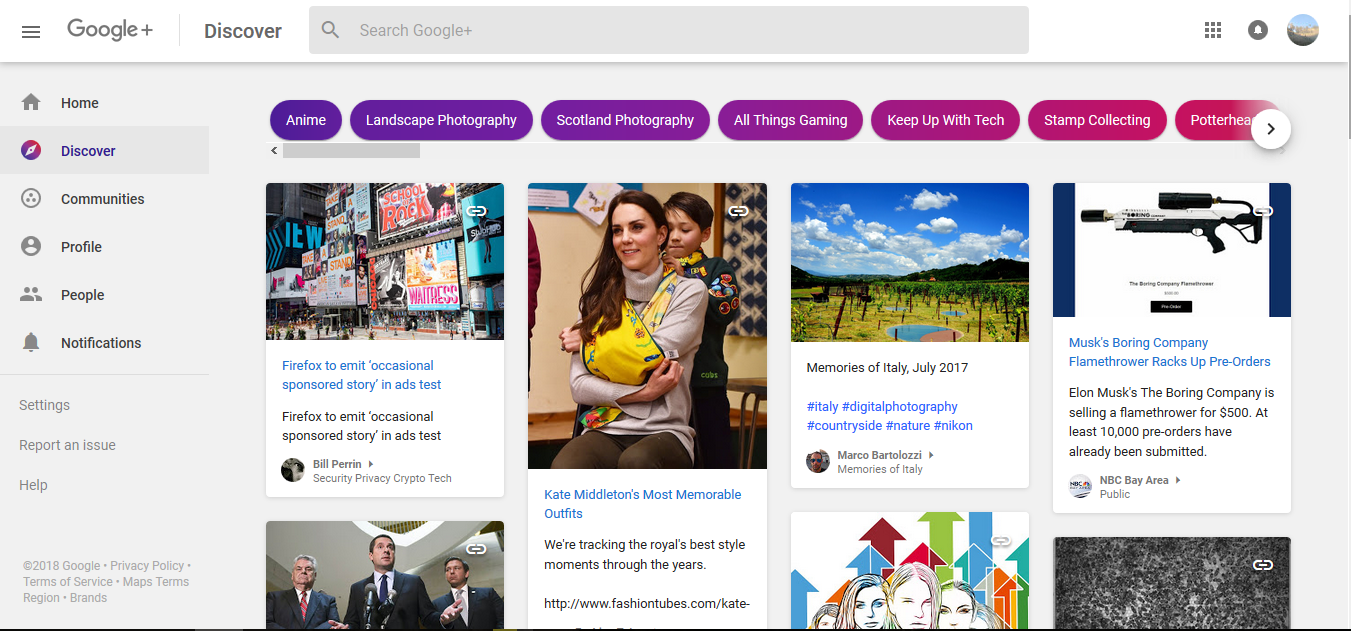Click the search magnifier icon
Screen dimensions: 1351x631
point(331,30)
